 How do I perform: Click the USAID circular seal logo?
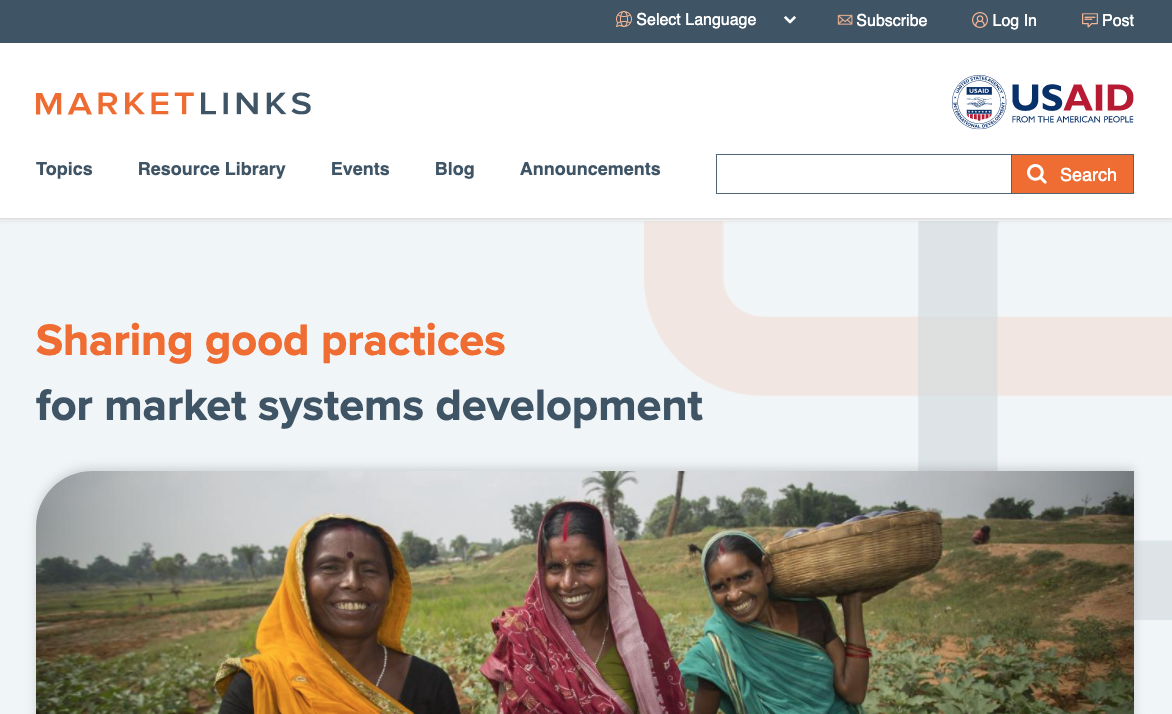[x=978, y=102]
